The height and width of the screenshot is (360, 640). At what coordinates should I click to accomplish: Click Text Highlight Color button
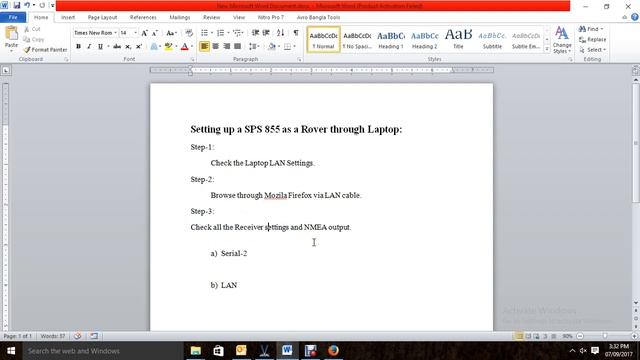(x=168, y=47)
